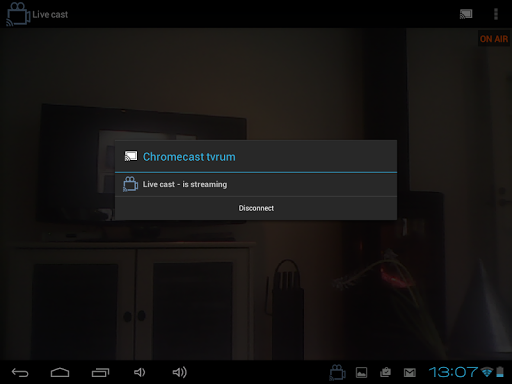The width and height of the screenshot is (512, 384).
Task: Tap the Live cast app logo icon
Action: [18, 14]
